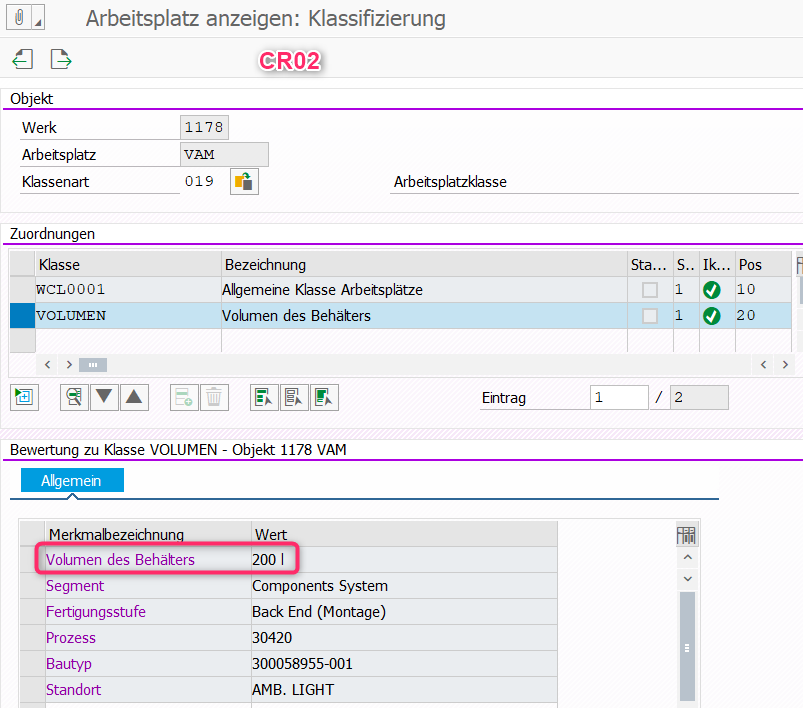
Task: Click the find class icon in assignments toolbar
Action: (x=74, y=397)
